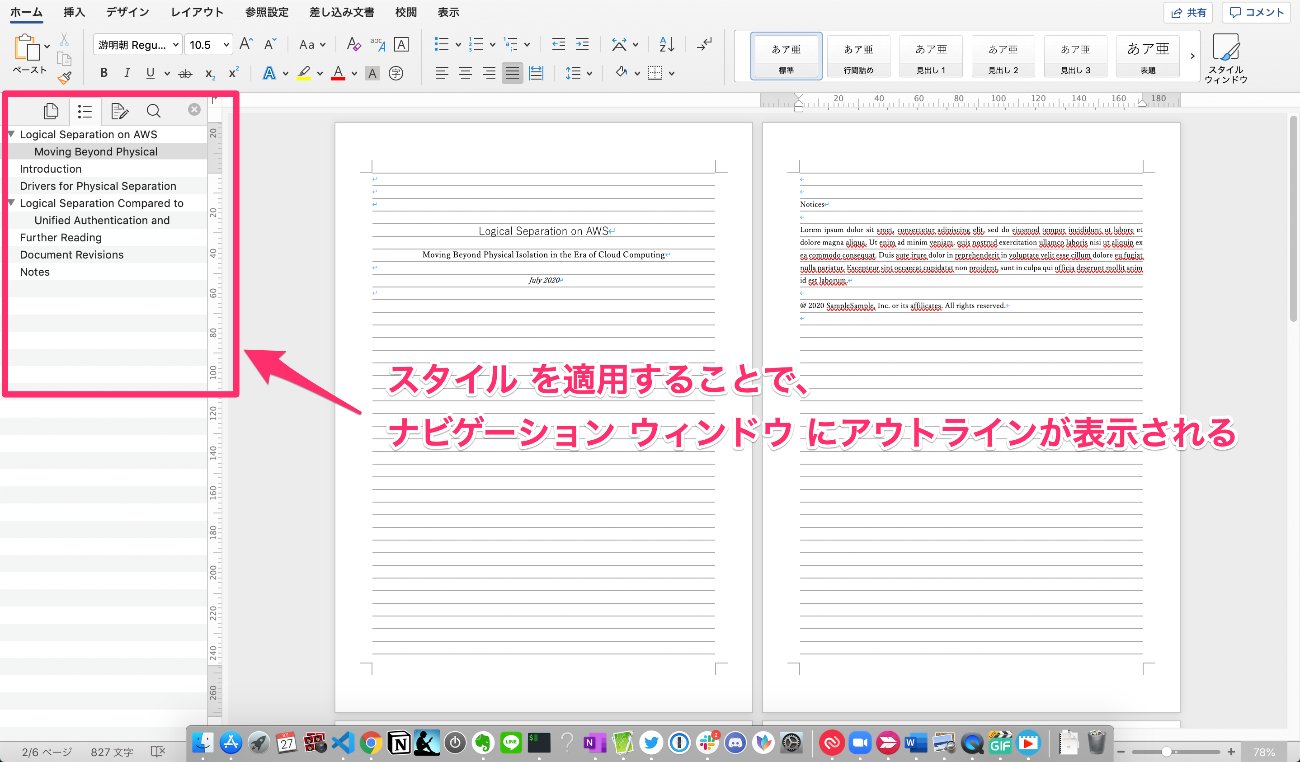This screenshot has height=762, width=1300.
Task: Pick the text highlight yellow color
Action: pos(305,73)
